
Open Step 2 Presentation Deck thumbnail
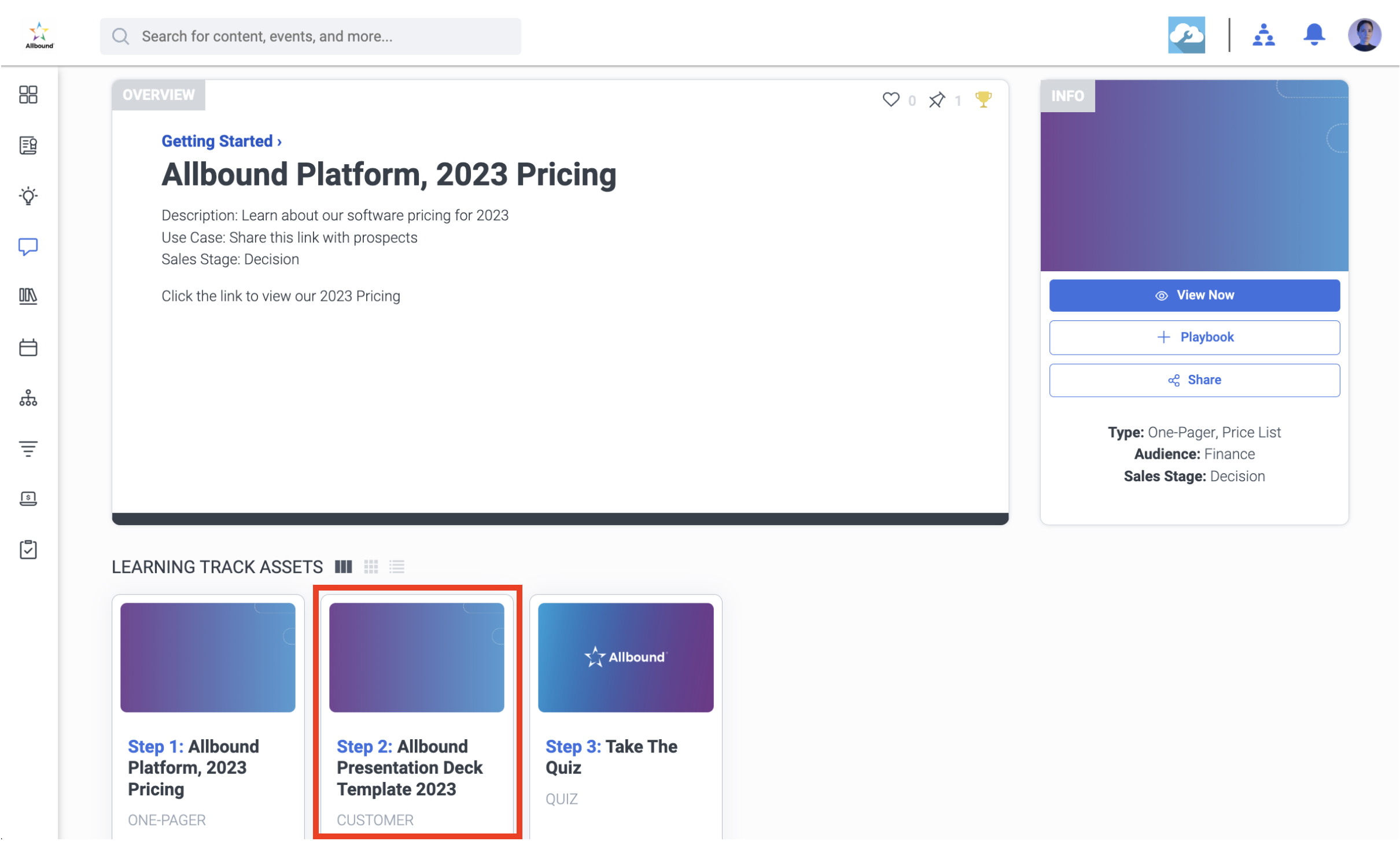click(x=417, y=658)
